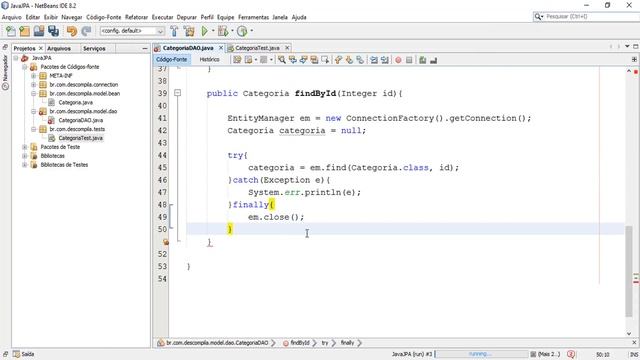The height and width of the screenshot is (360, 640).
Task: Click the New File toolbar icon
Action: [x=11, y=31]
